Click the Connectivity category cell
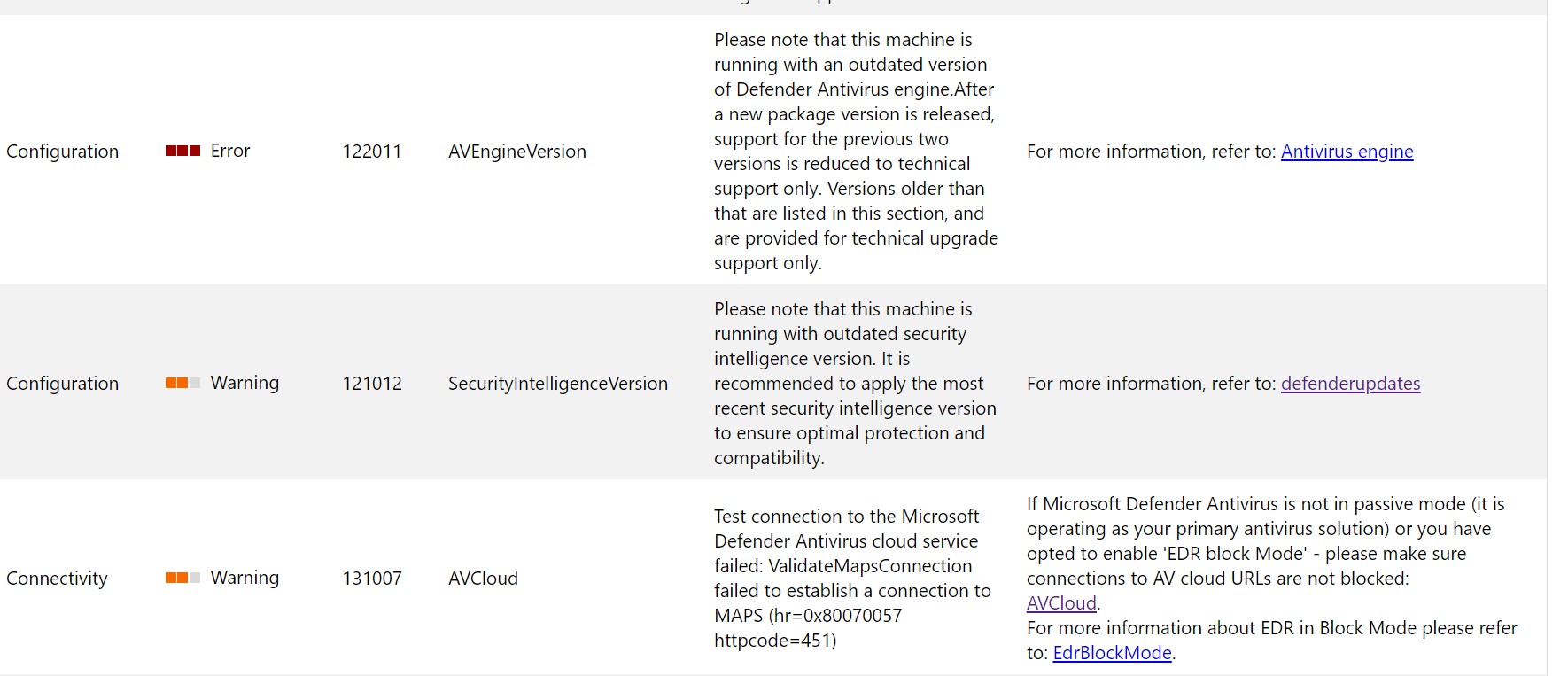Viewport: 1568px width, 676px height. 57,579
